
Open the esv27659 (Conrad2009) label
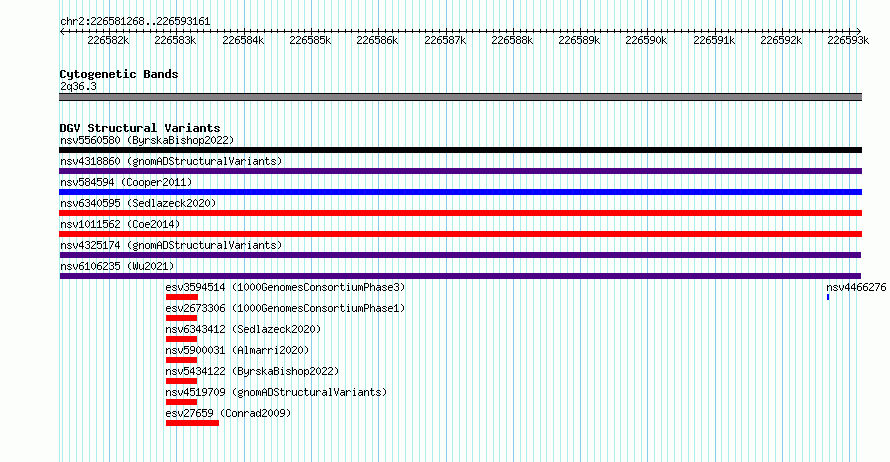click(x=228, y=413)
